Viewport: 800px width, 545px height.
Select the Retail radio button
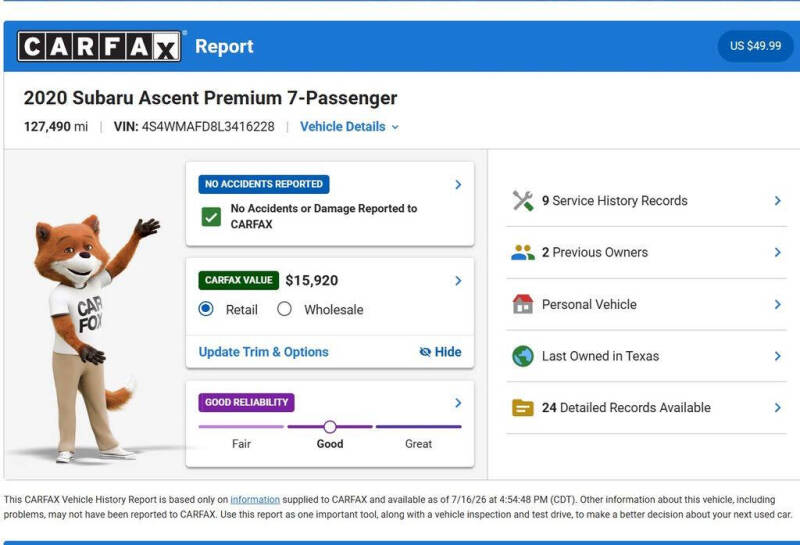[x=206, y=309]
